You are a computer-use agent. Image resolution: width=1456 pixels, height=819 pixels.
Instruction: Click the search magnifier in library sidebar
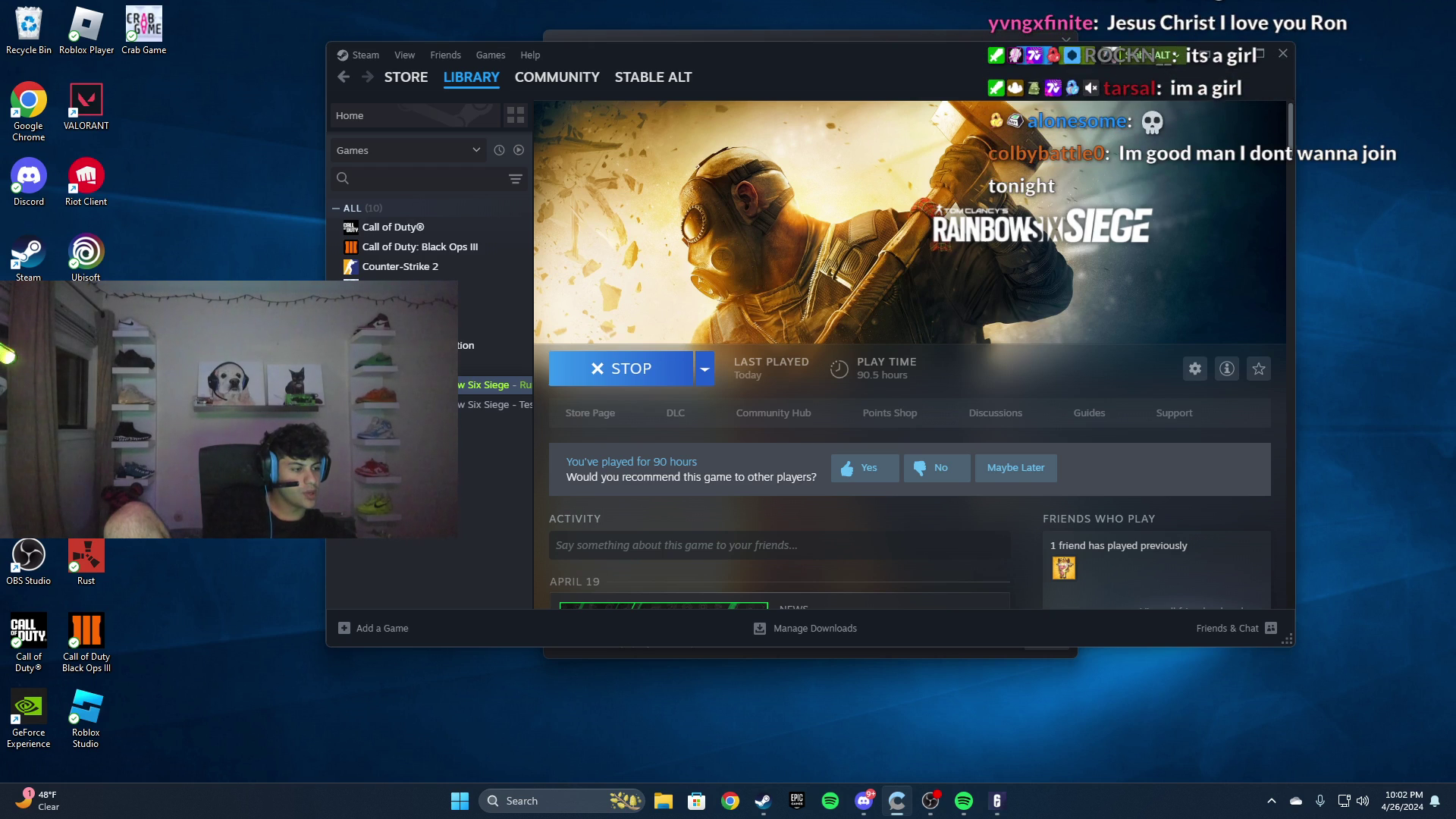point(343,178)
